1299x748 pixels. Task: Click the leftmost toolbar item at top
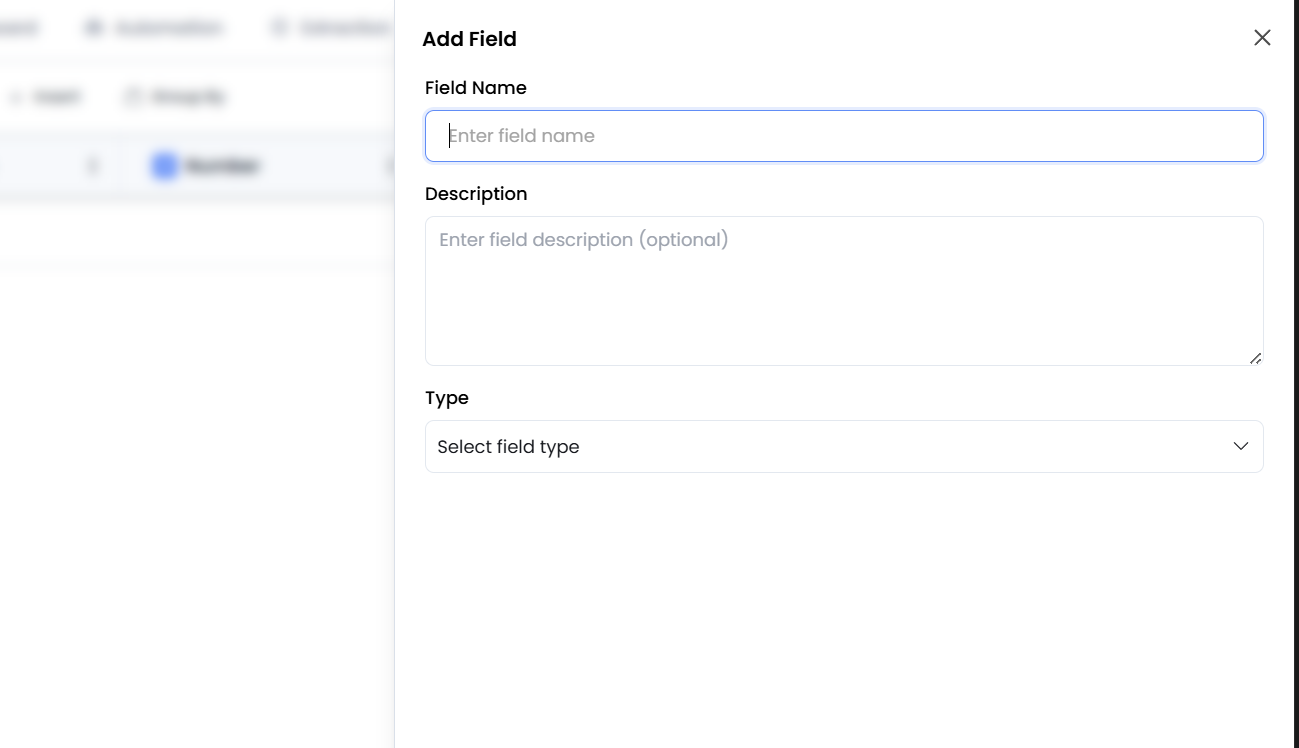coord(18,27)
